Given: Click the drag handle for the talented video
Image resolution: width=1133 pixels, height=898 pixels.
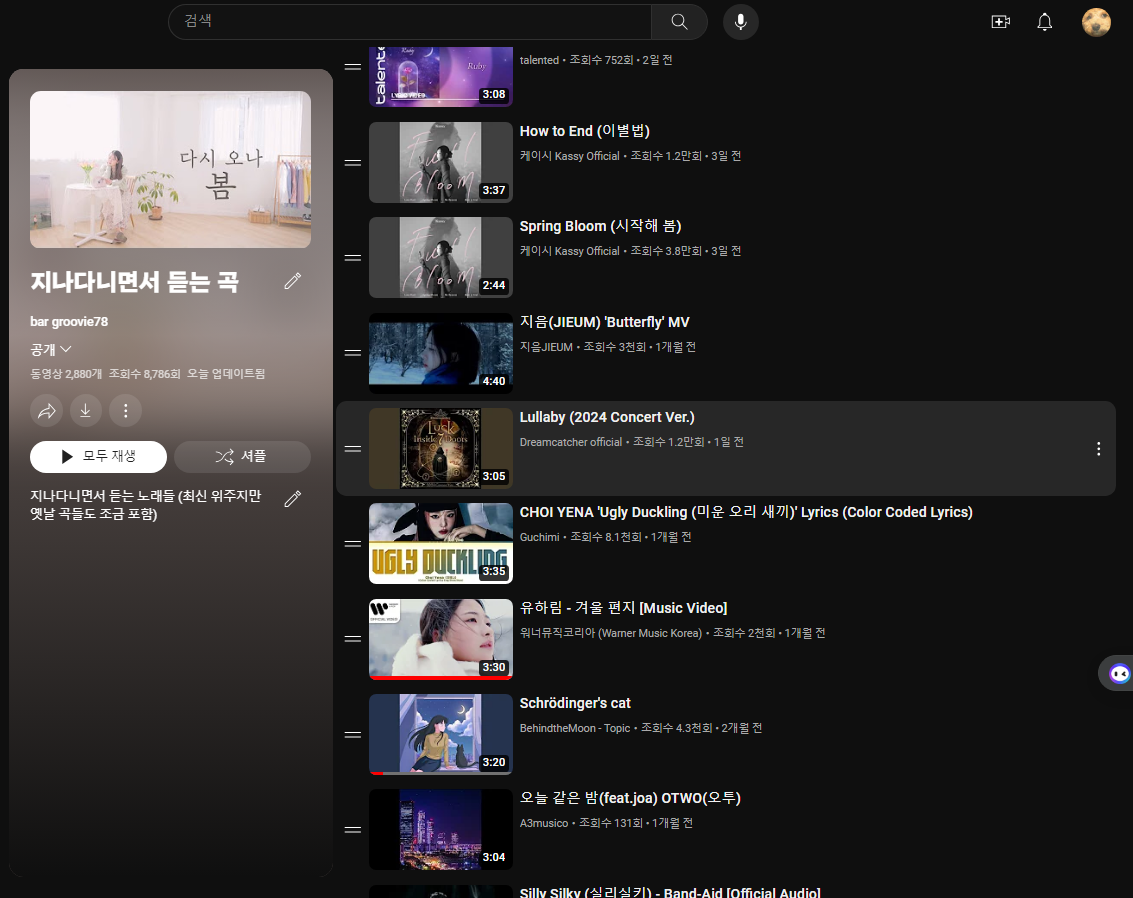Looking at the screenshot, I should [353, 66].
